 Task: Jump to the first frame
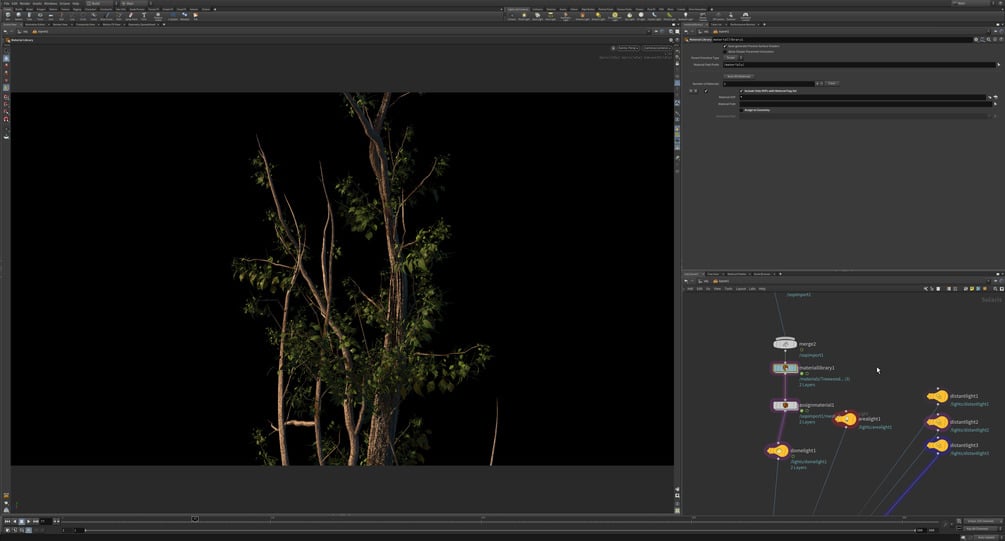click(7, 521)
